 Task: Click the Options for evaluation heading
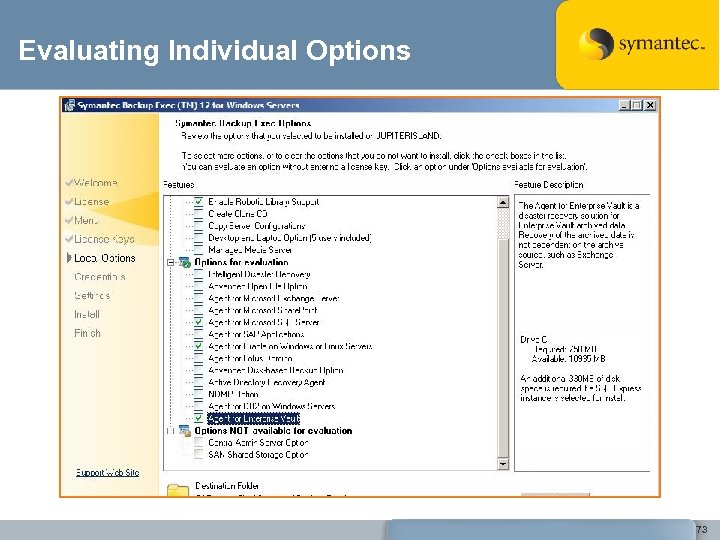[x=241, y=263]
